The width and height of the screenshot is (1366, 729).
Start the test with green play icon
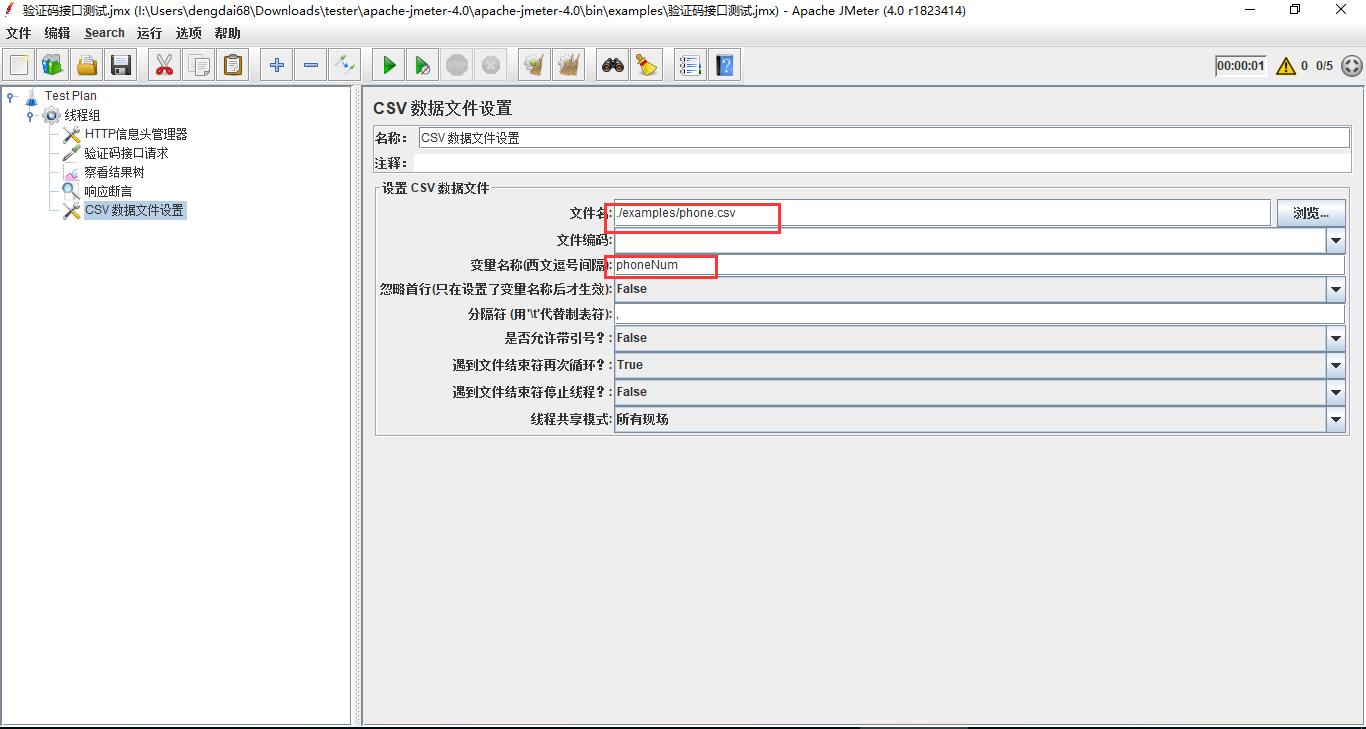point(389,66)
